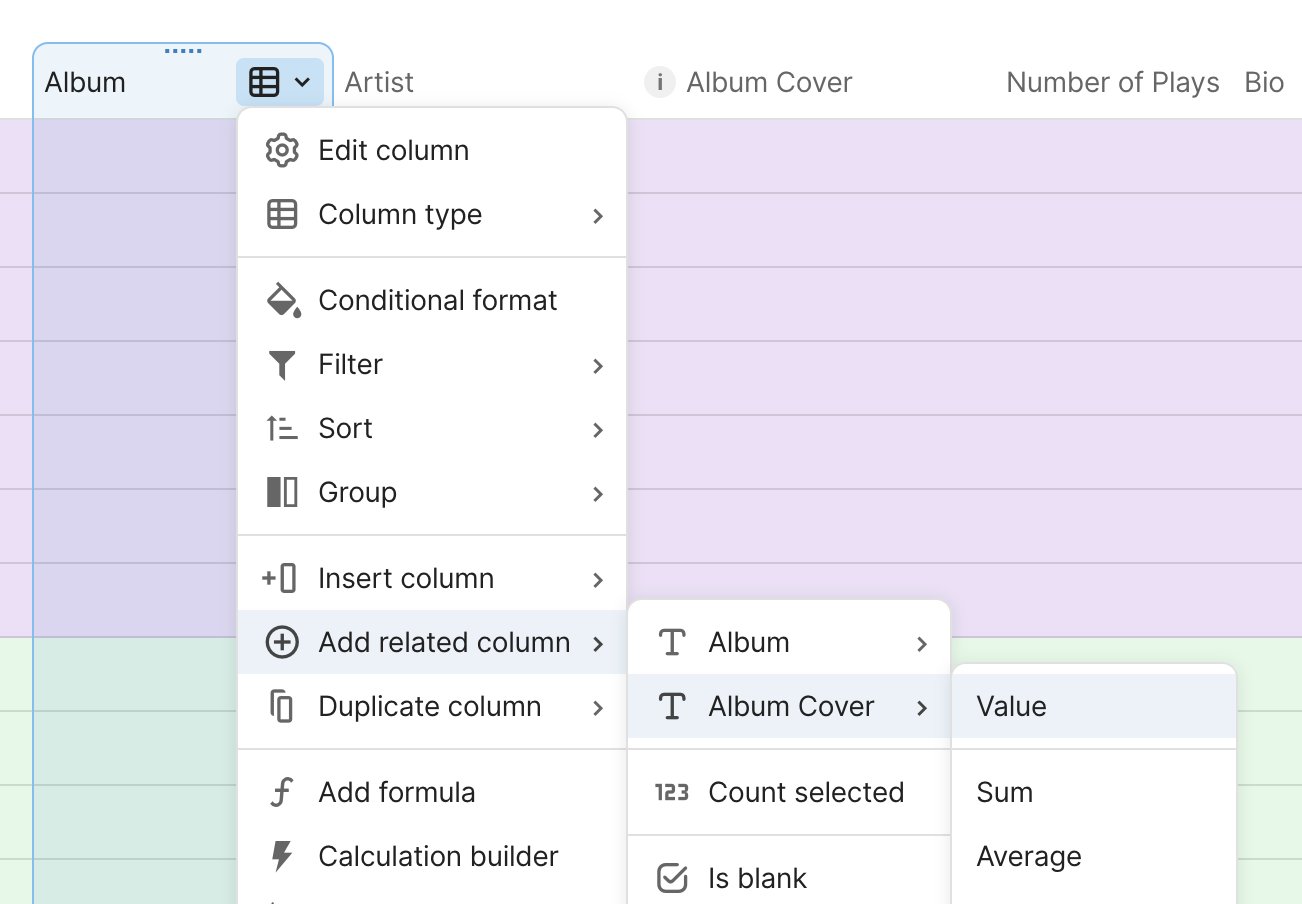This screenshot has width=1302, height=904.
Task: Click the Number of Plays column header
Action: click(1112, 82)
